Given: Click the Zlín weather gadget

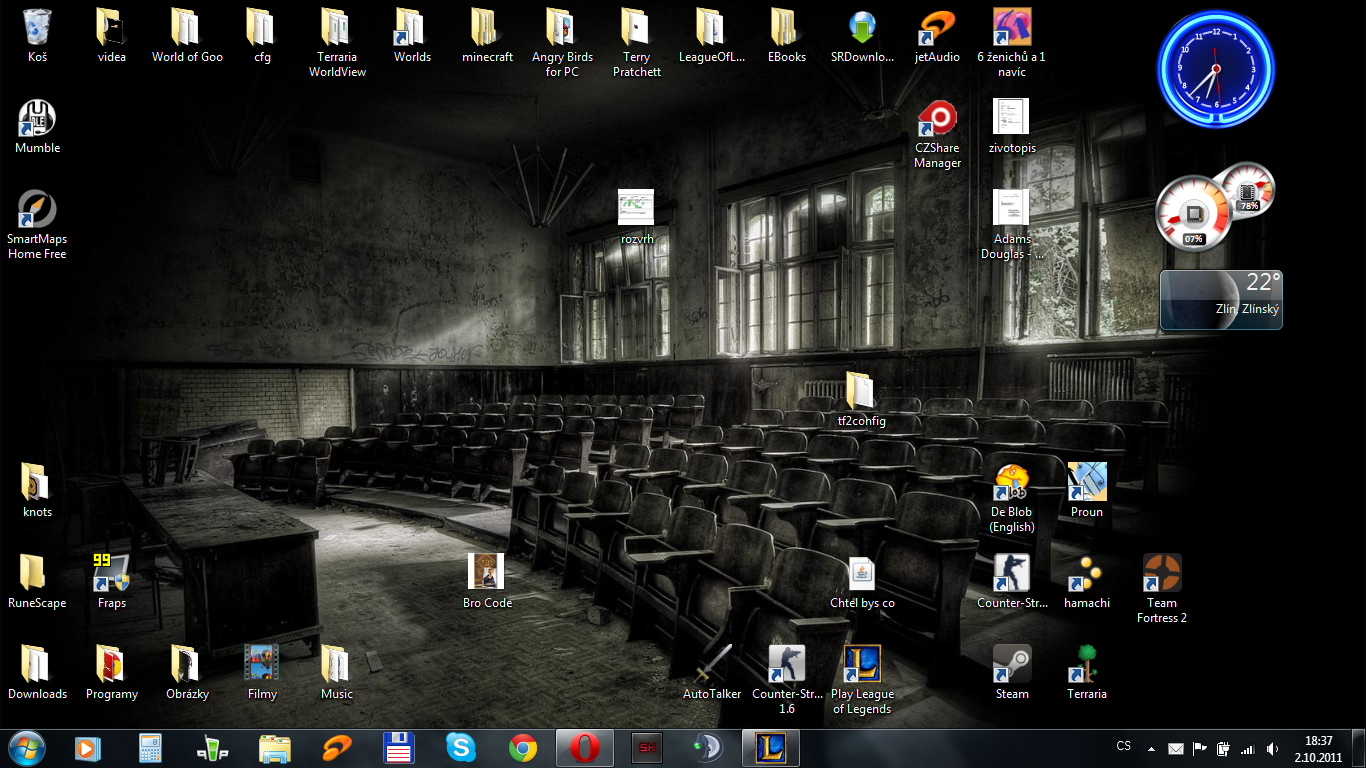Looking at the screenshot, I should tap(1221, 299).
